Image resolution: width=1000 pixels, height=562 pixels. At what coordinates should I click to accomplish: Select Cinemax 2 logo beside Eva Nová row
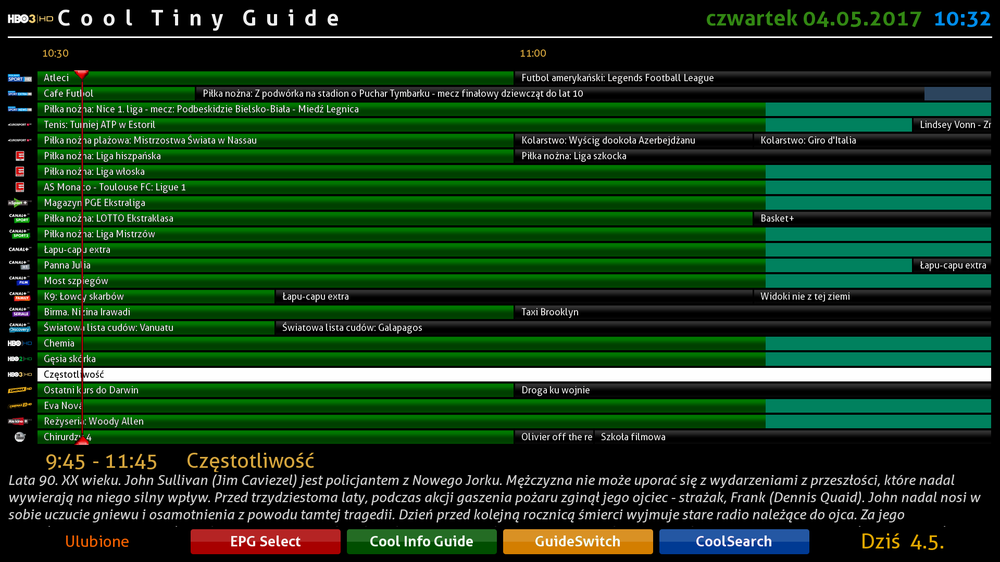pyautogui.click(x=20, y=406)
